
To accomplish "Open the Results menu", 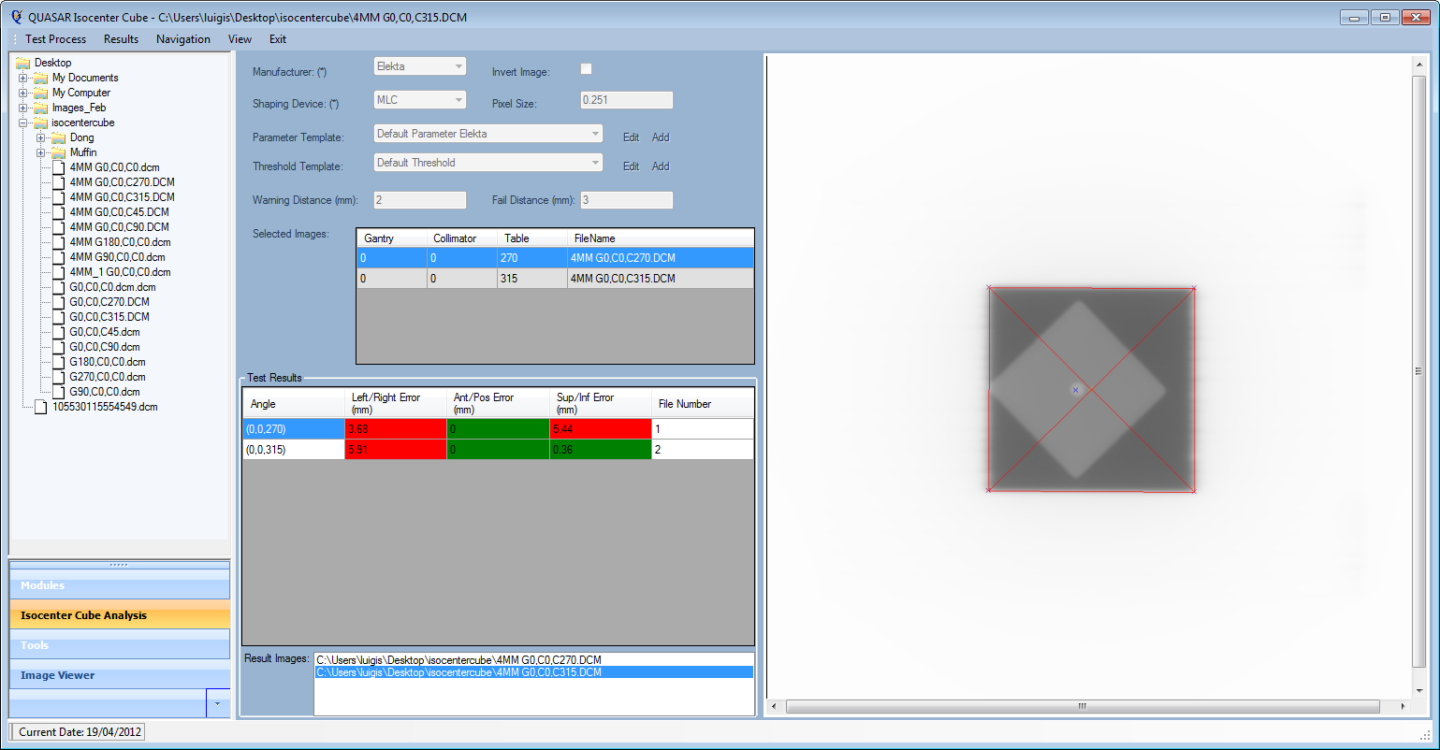I will pos(121,39).
